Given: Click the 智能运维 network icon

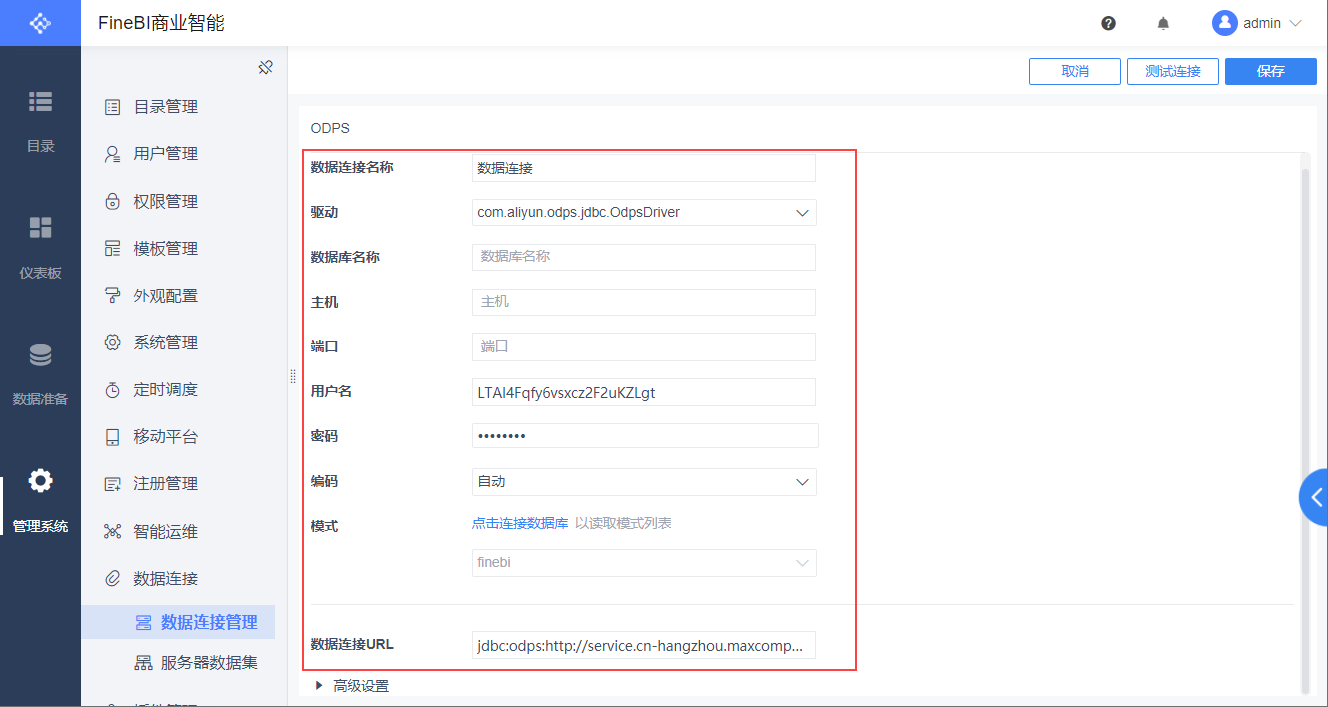Looking at the screenshot, I should (113, 531).
